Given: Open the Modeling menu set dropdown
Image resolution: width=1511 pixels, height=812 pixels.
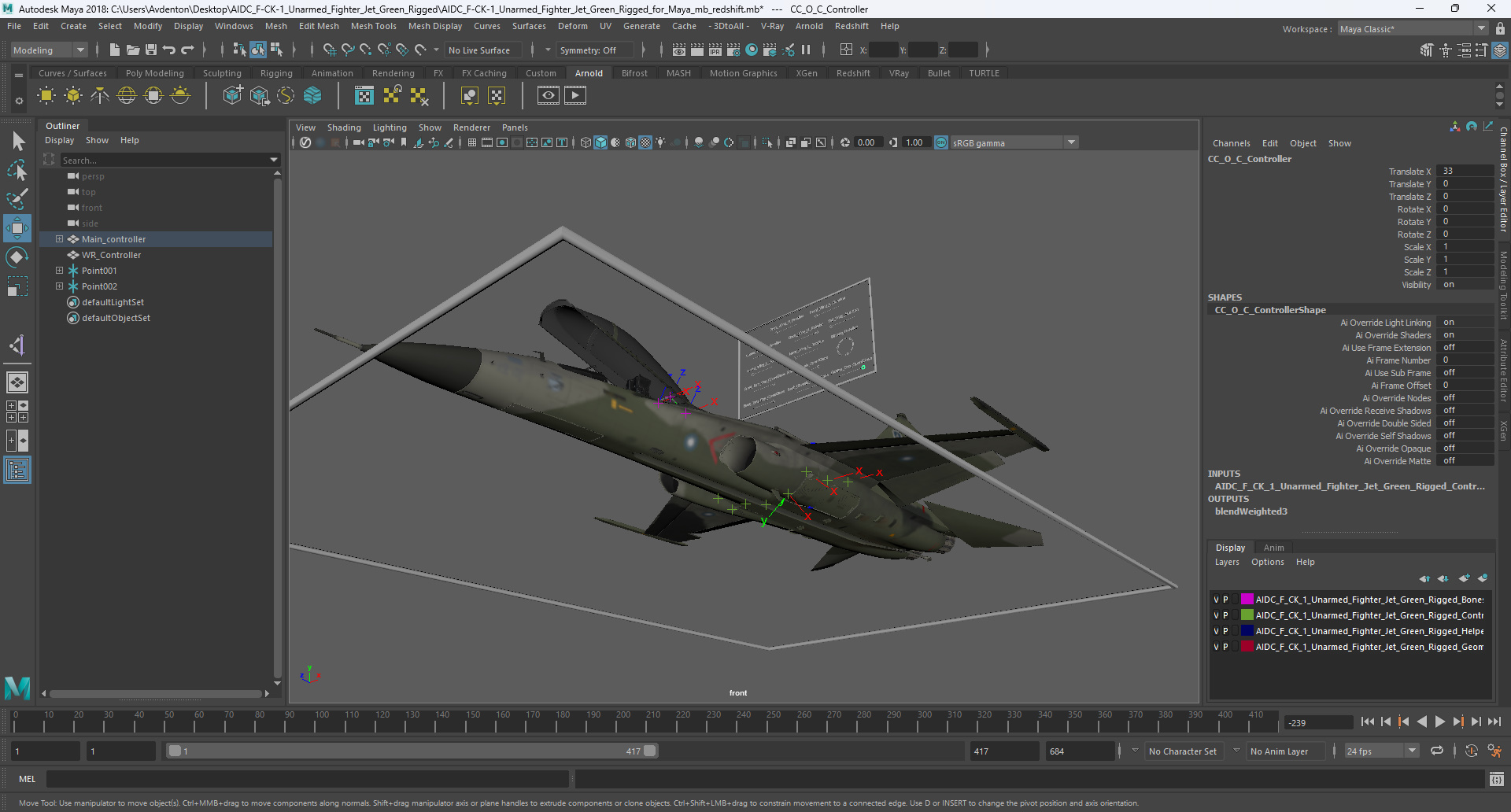Looking at the screenshot, I should 49,50.
